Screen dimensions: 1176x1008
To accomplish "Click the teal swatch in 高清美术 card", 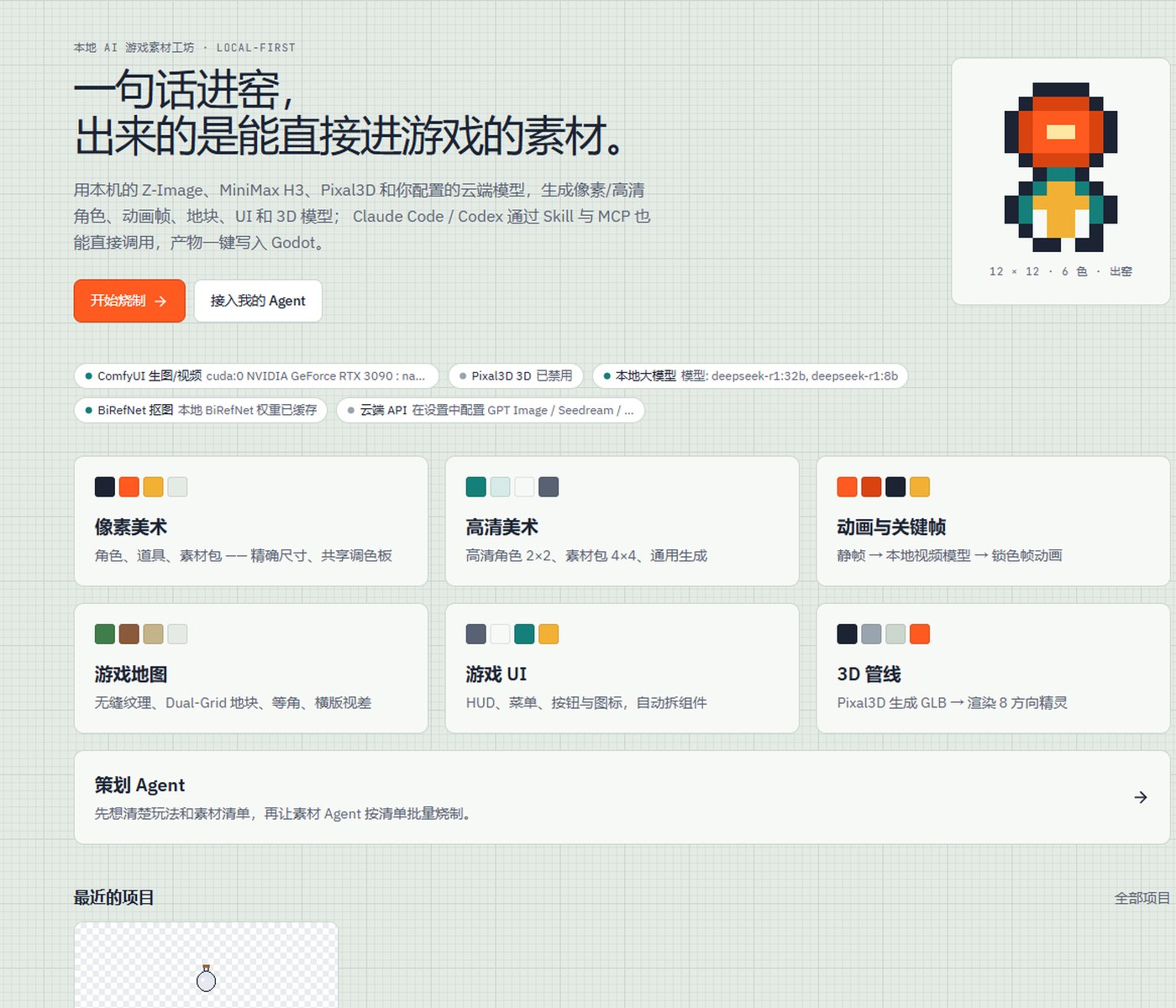I will coord(476,487).
